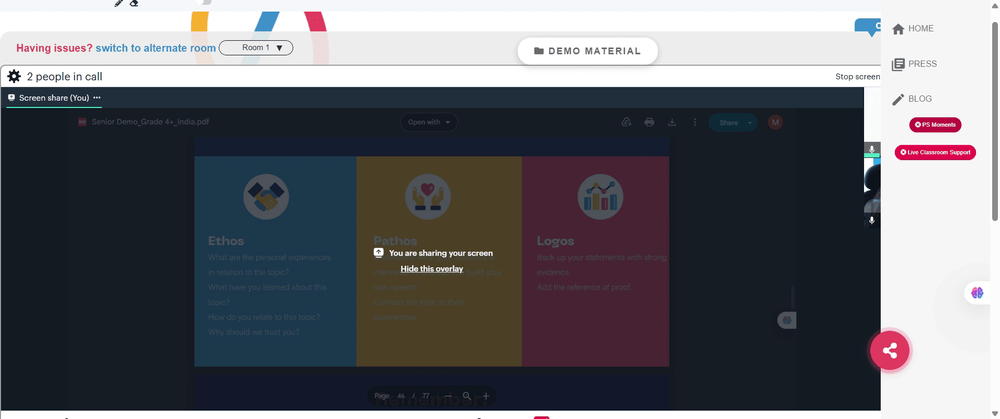
Task: Click the 2 people in call label
Action: click(64, 77)
